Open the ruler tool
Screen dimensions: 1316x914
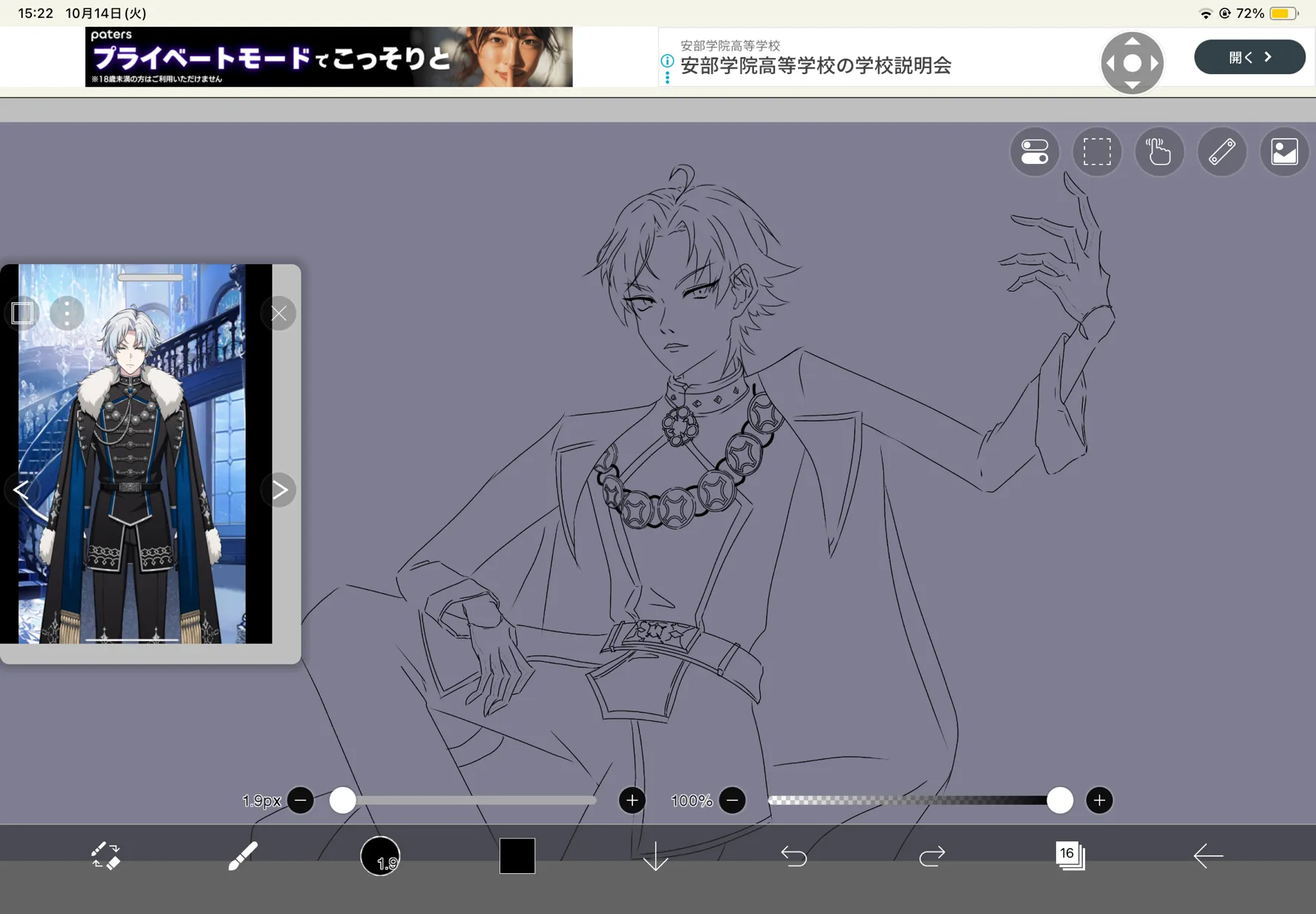point(1222,152)
